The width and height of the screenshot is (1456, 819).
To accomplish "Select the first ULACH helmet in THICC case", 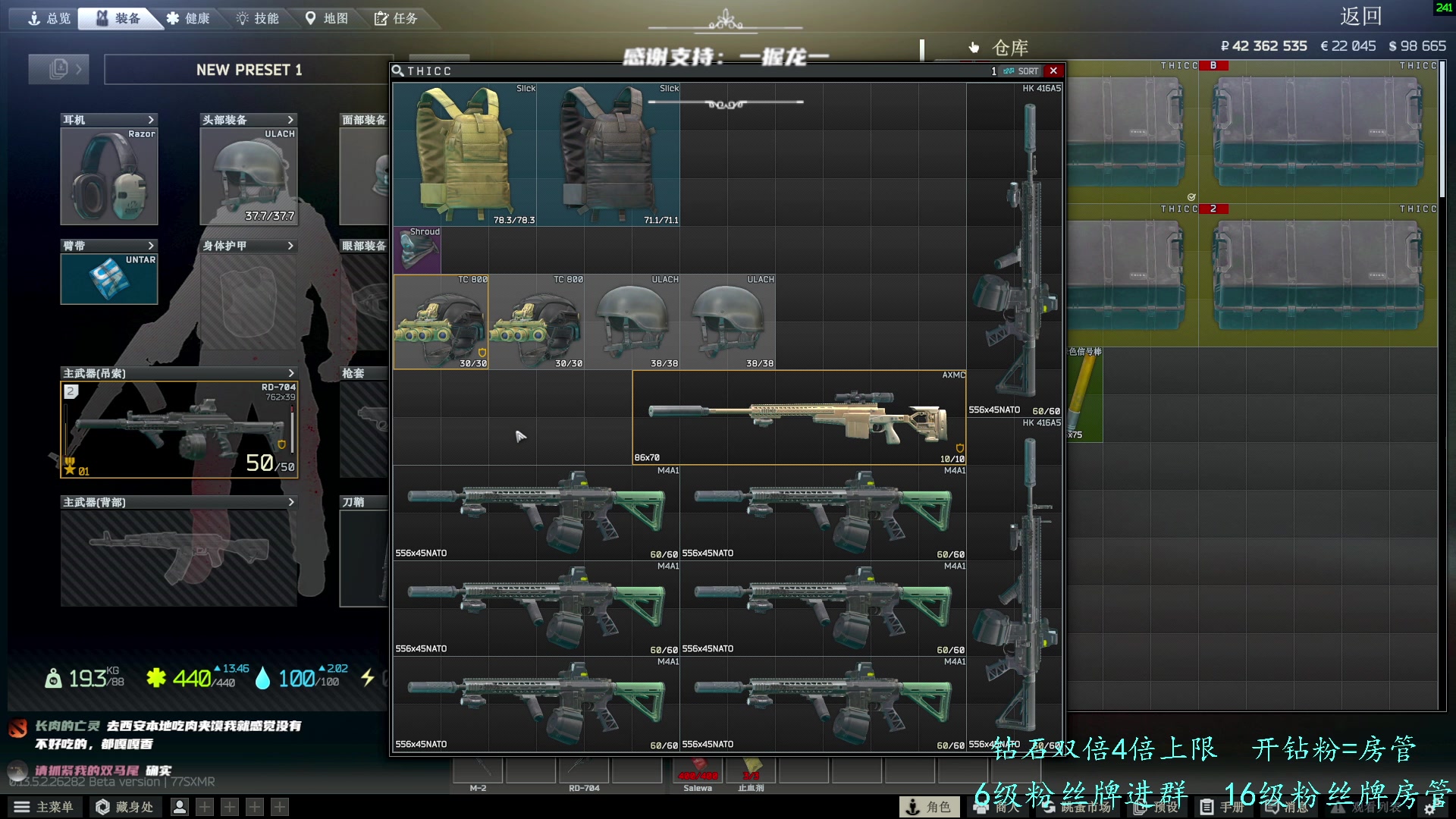I will click(632, 322).
